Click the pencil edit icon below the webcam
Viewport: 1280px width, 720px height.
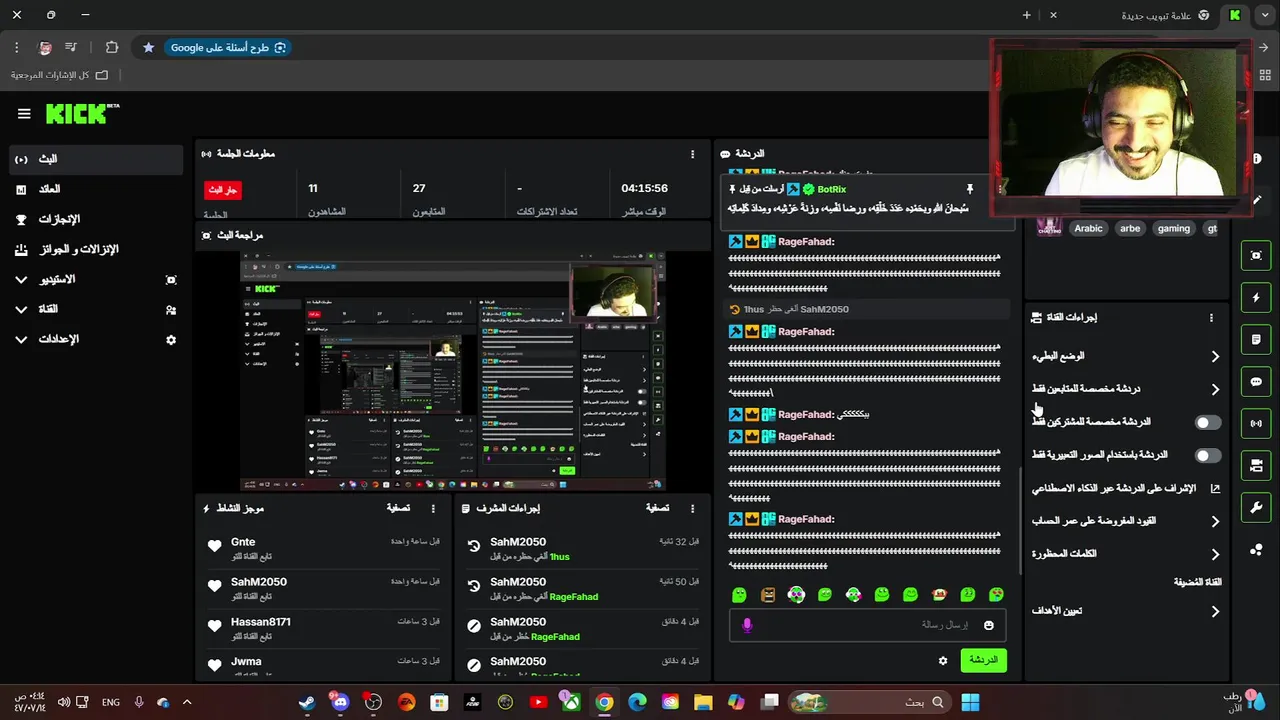(x=1257, y=200)
